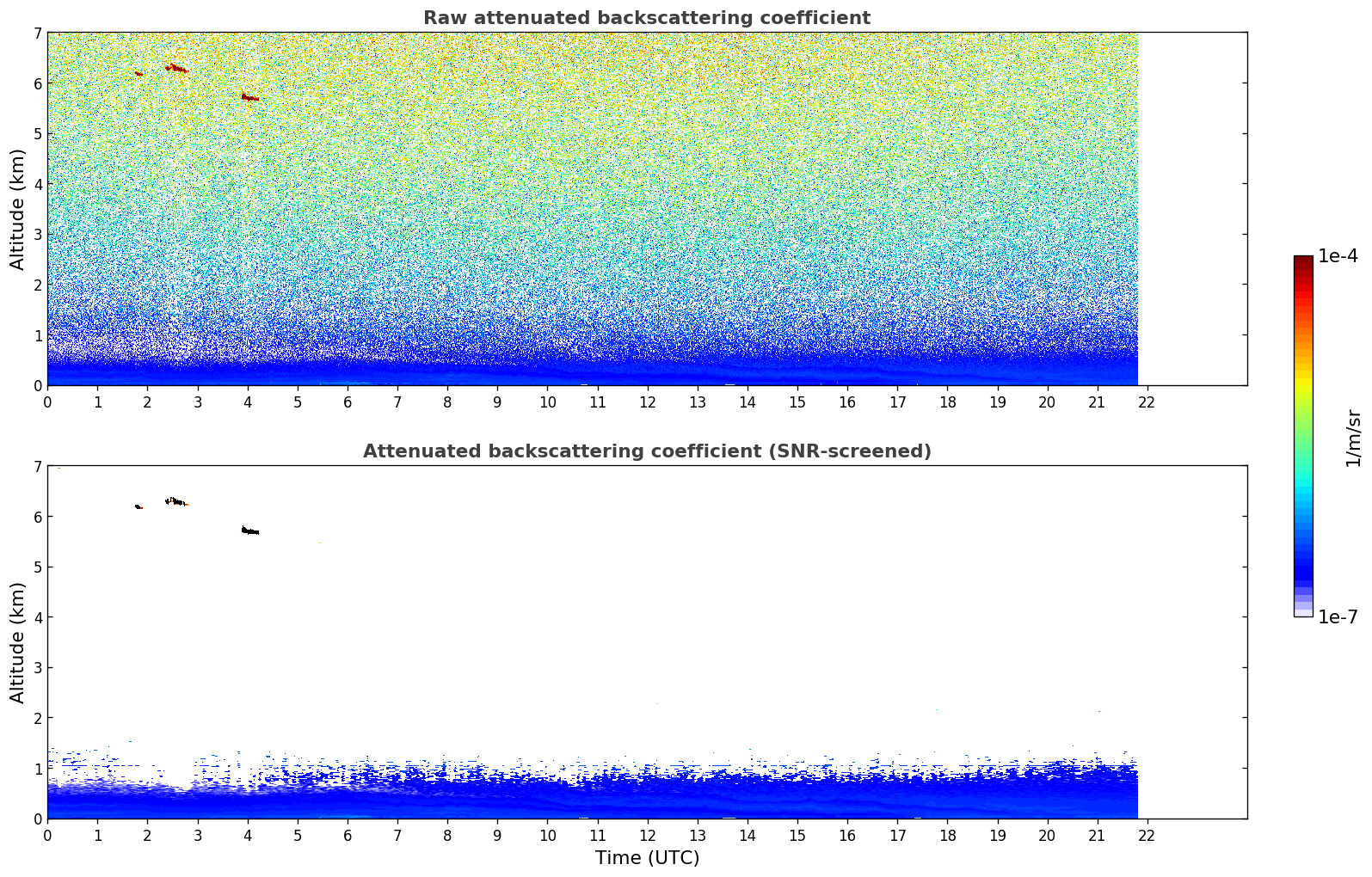The image size is (1372, 877).
Task: Click the top plot's "Altitude (km)" label
Action: [18, 209]
